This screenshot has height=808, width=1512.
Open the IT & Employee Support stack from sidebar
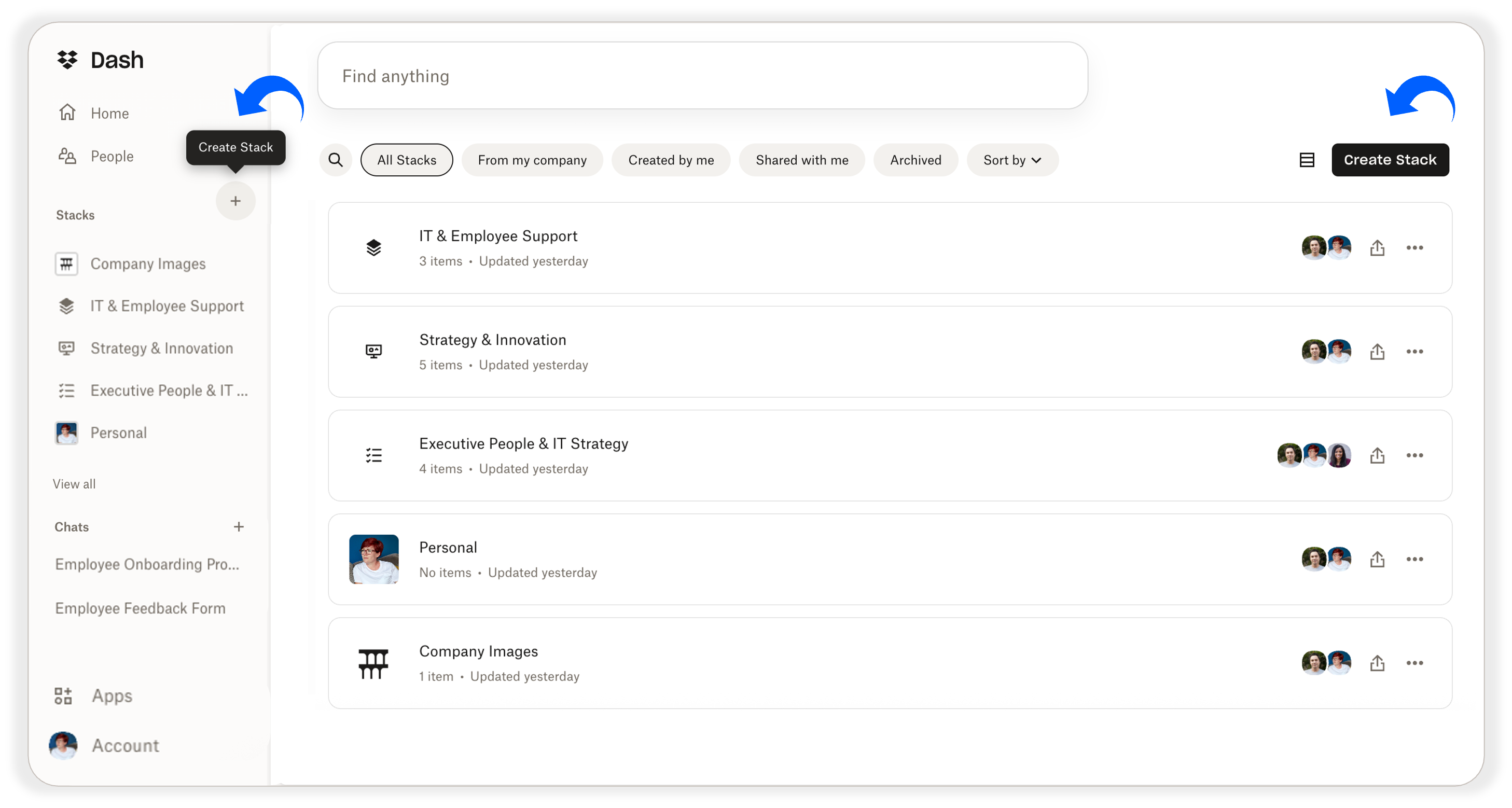(x=168, y=305)
